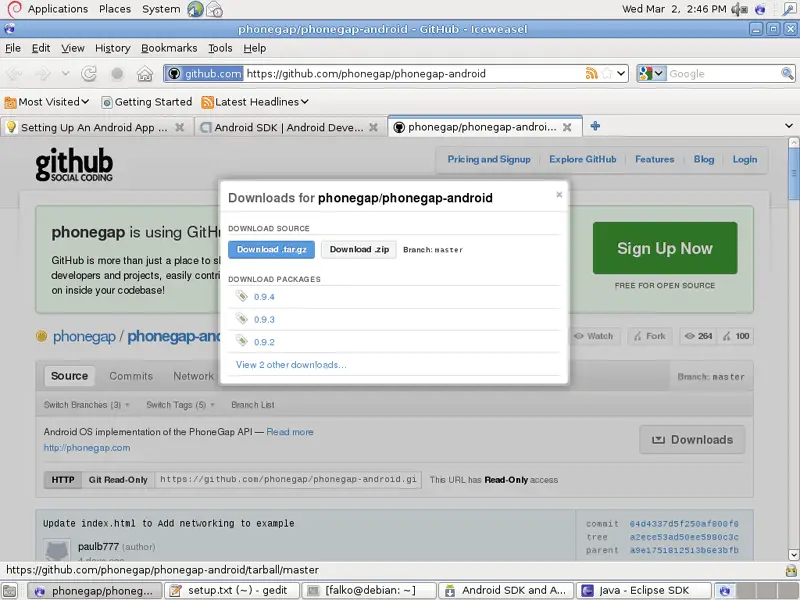Select the Network tab on the repository
This screenshot has height=600, width=800.
point(193,376)
